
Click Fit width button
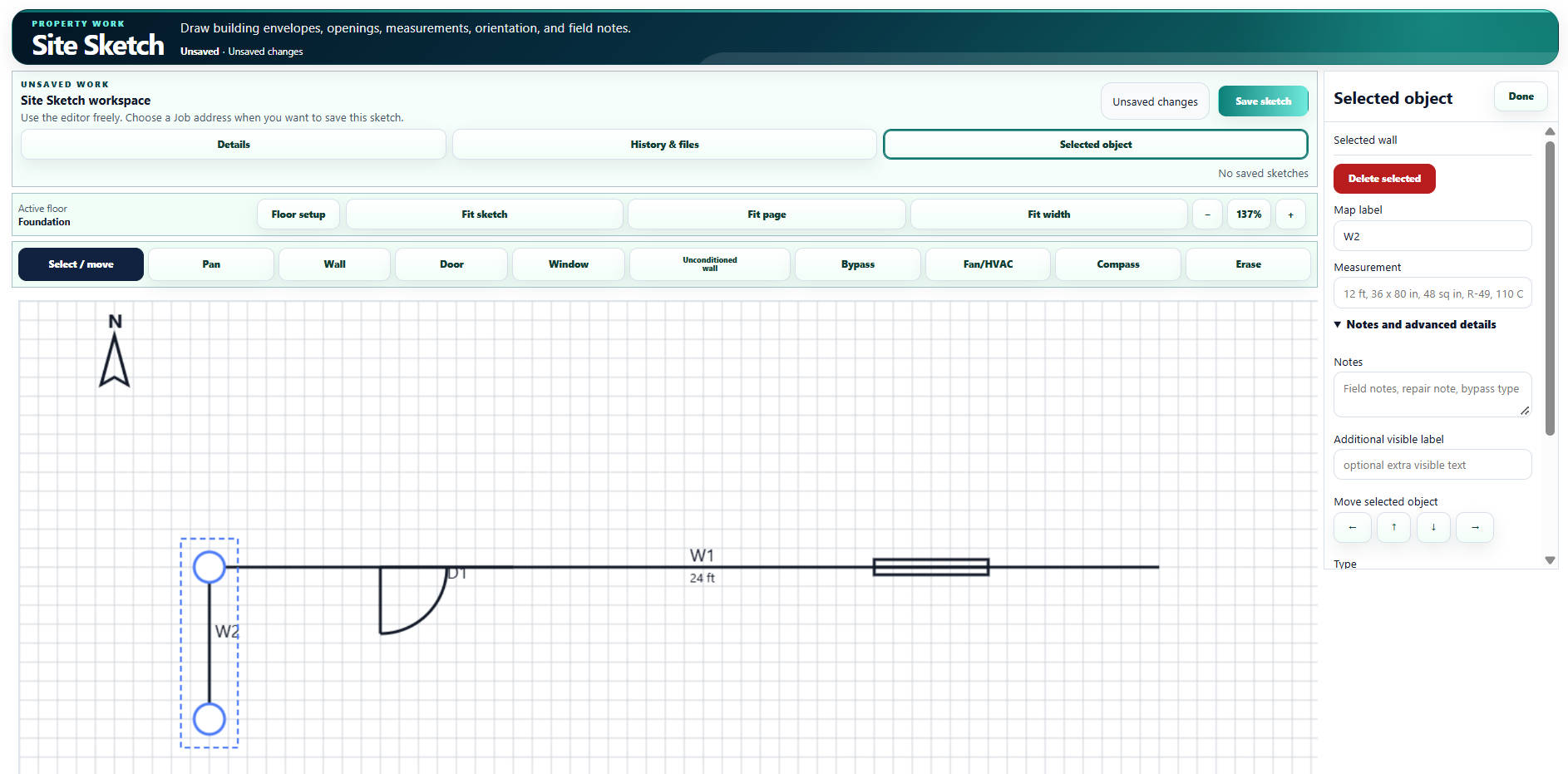1049,214
